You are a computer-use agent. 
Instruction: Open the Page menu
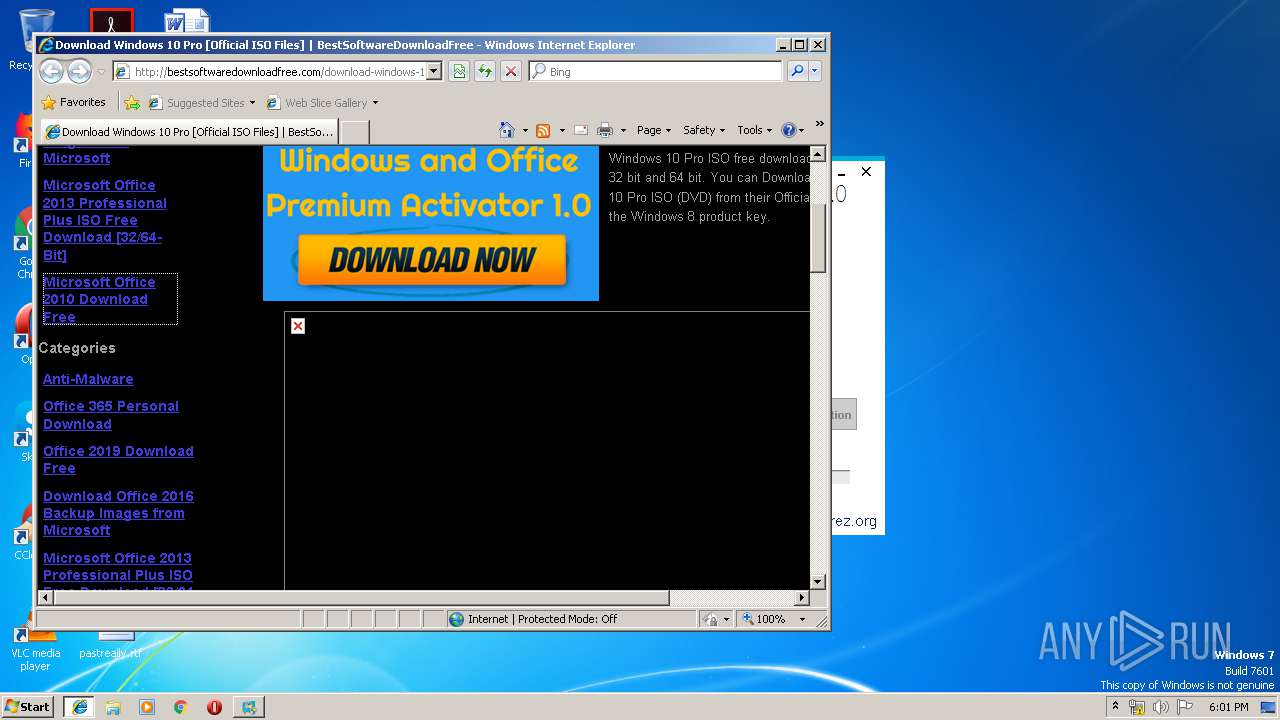click(654, 130)
